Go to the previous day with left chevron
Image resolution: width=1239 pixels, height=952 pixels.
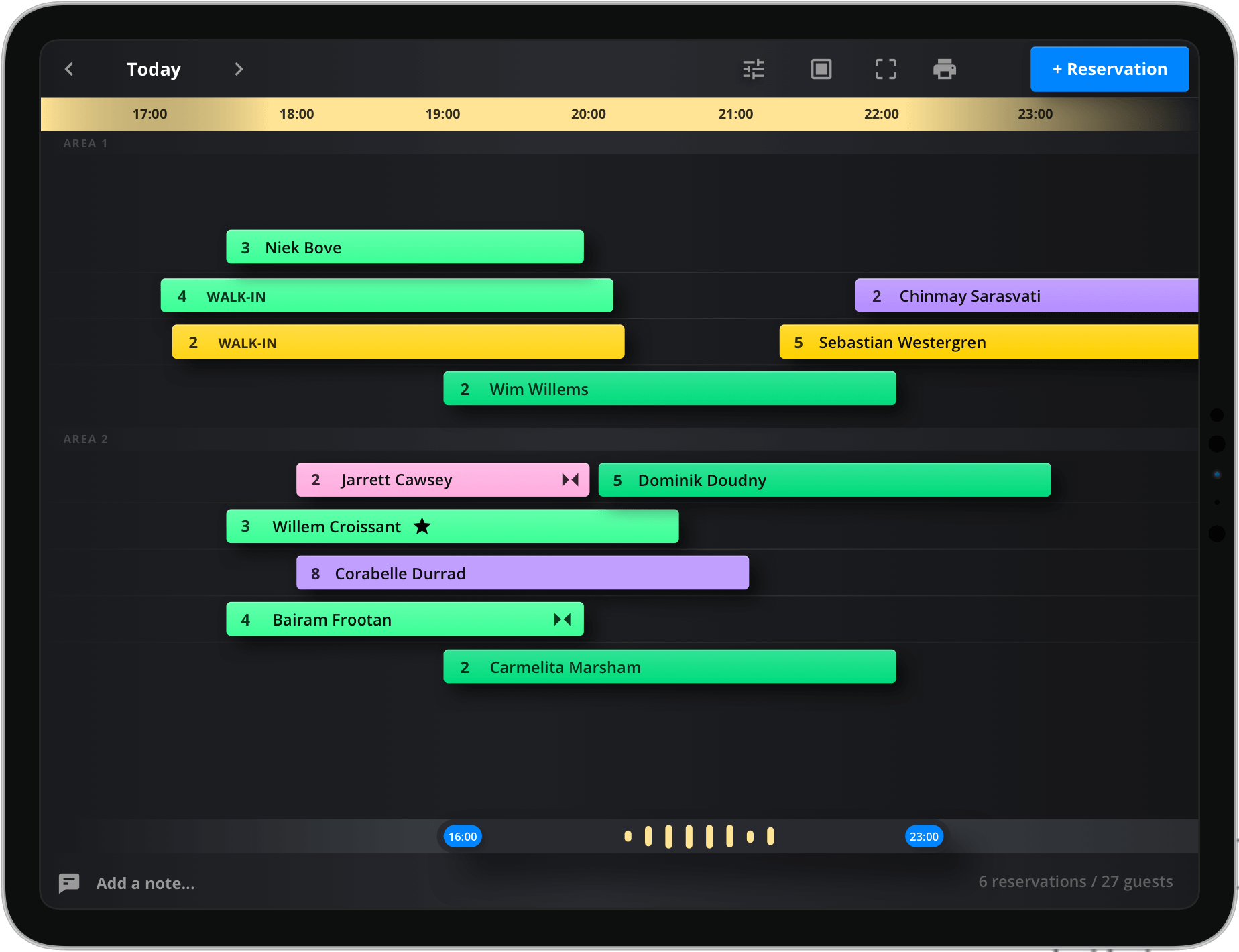coord(69,69)
